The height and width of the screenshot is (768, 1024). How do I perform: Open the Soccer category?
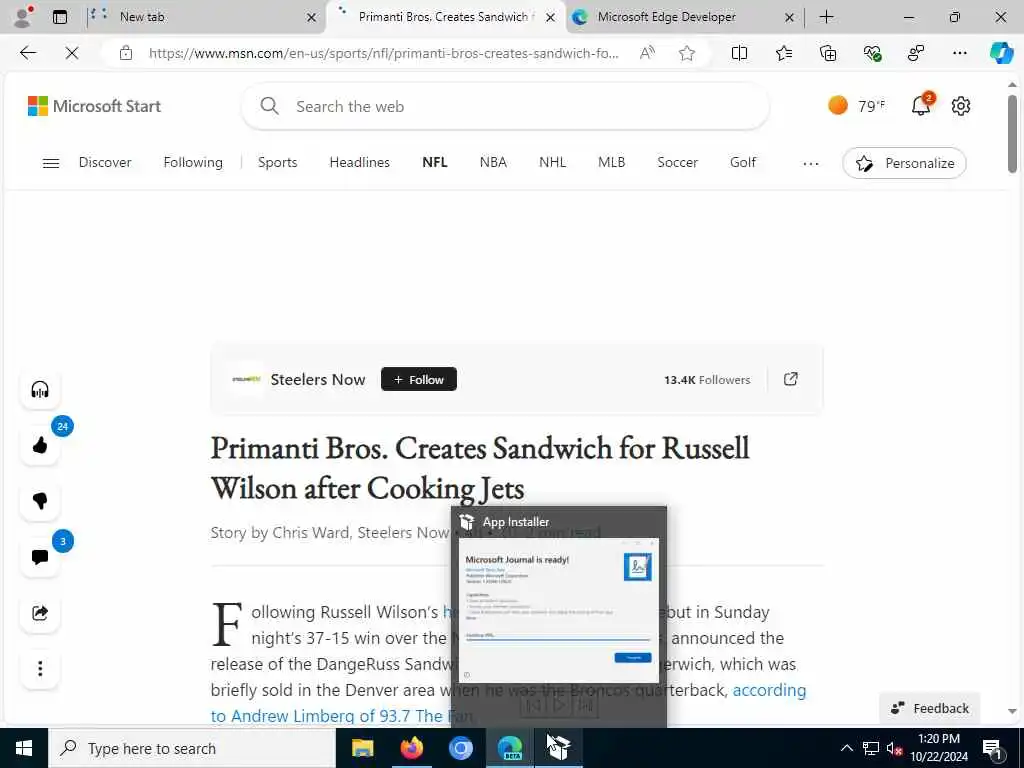677,162
